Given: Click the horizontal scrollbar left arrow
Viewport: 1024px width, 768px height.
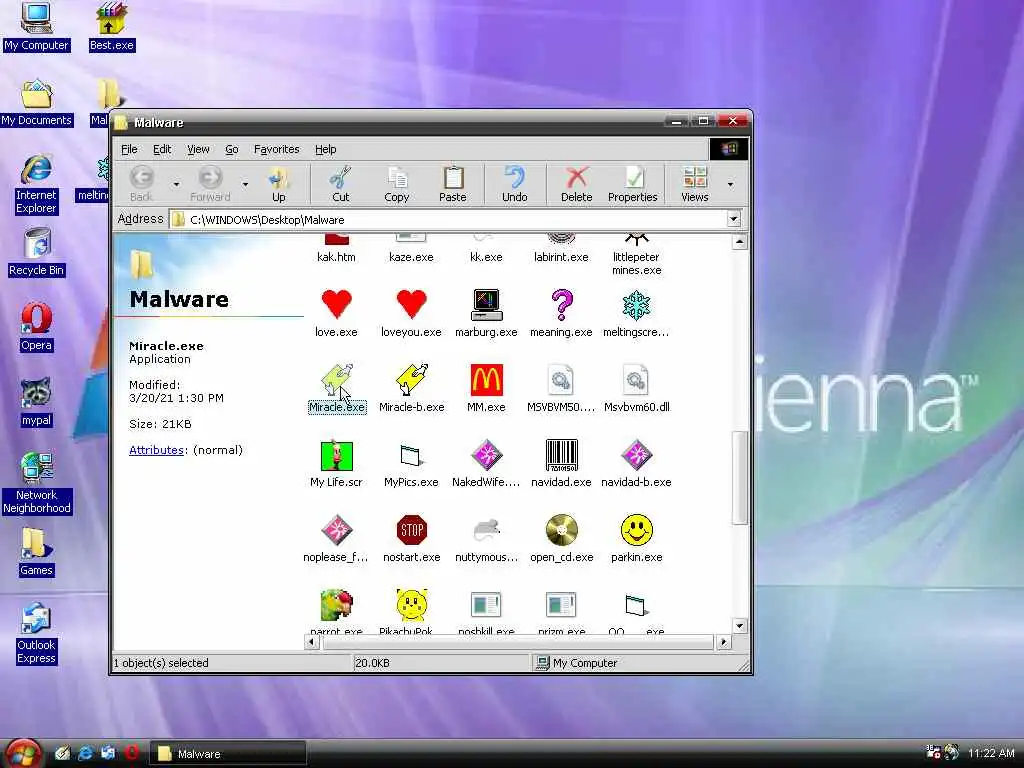Looking at the screenshot, I should click(312, 642).
